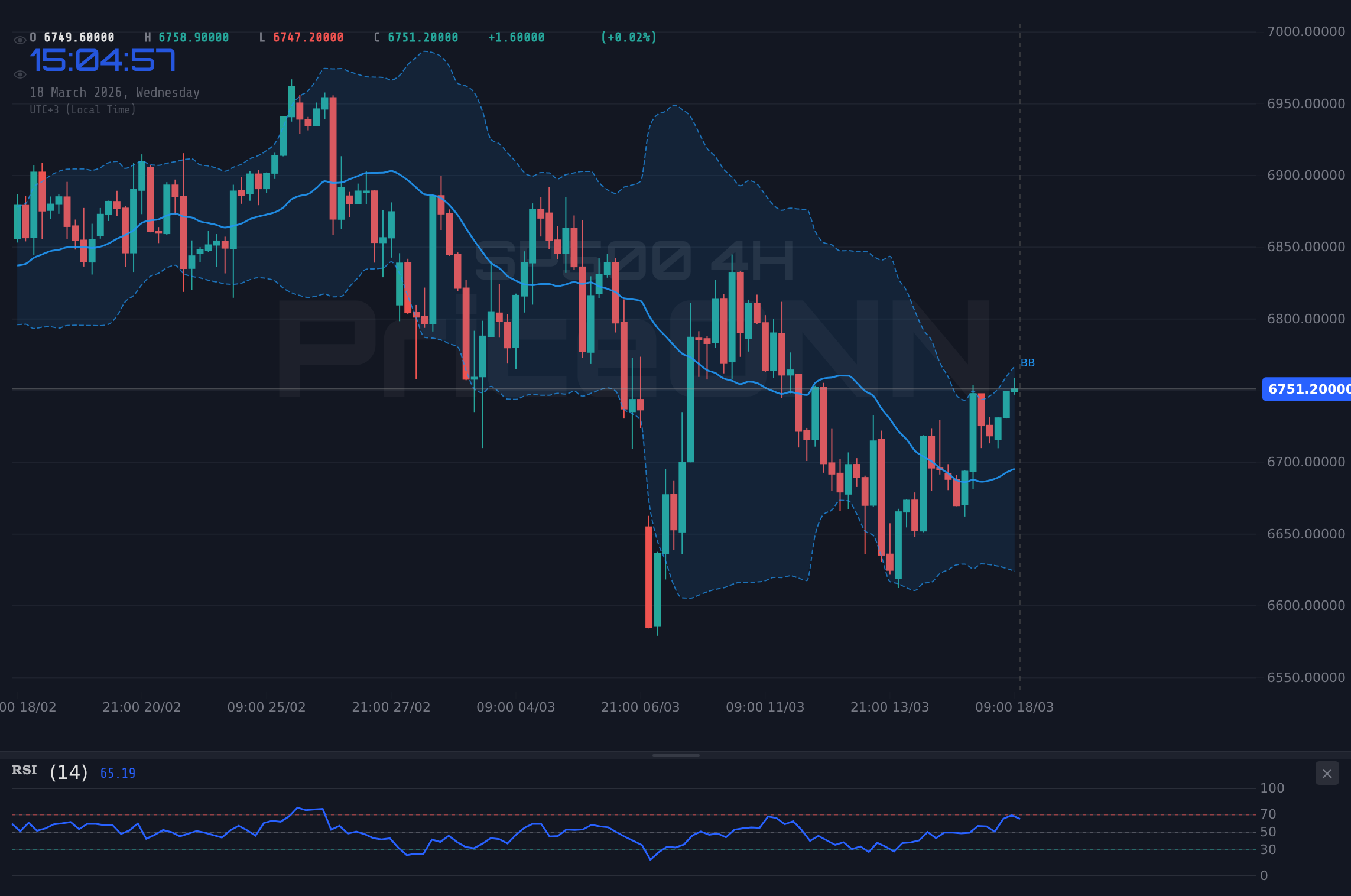Toggle the eye icon beside the countdown clock
Image resolution: width=1351 pixels, height=896 pixels.
[20, 73]
